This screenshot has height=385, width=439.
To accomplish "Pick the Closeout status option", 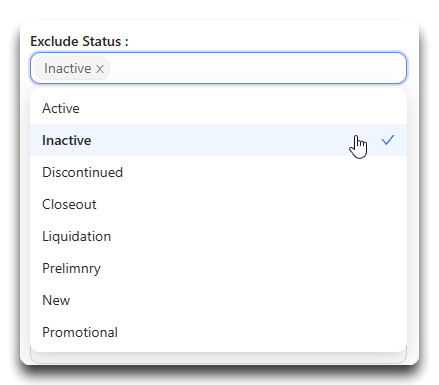I will pyautogui.click(x=218, y=204).
